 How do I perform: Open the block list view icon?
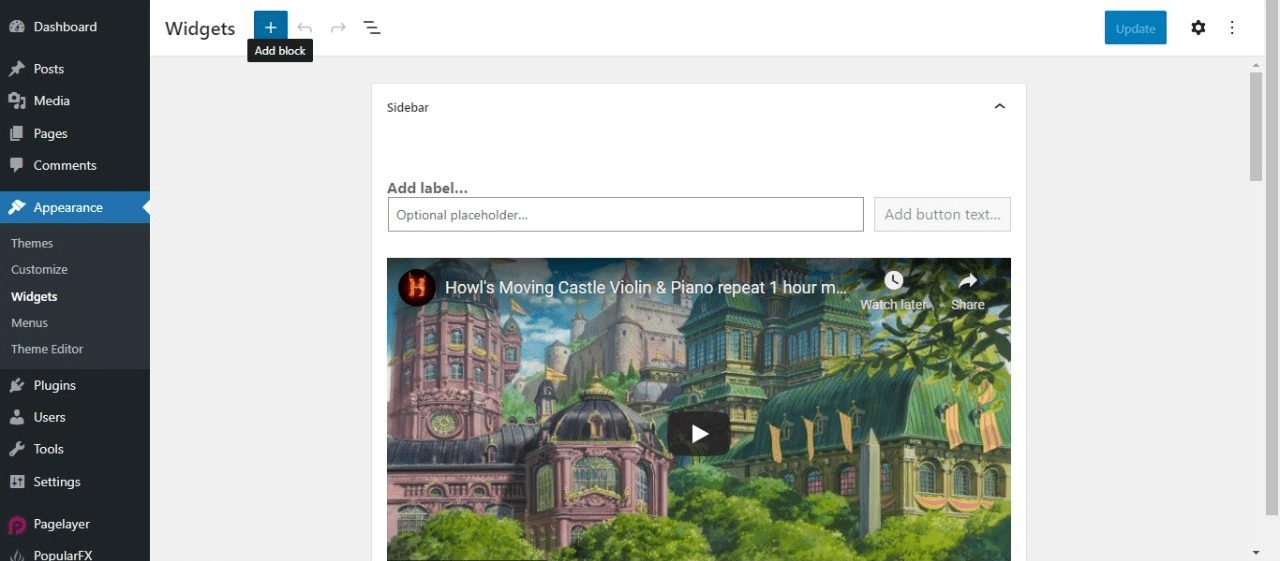tap(372, 28)
